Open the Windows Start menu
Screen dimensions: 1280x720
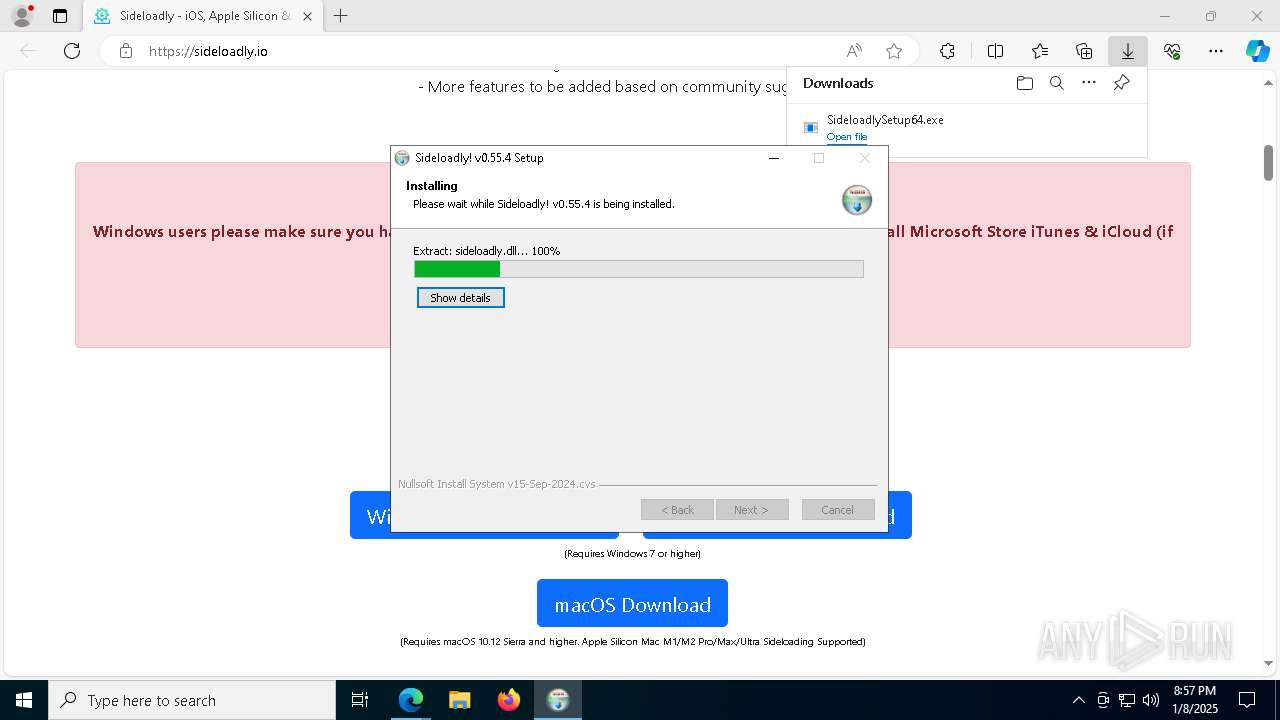24,700
